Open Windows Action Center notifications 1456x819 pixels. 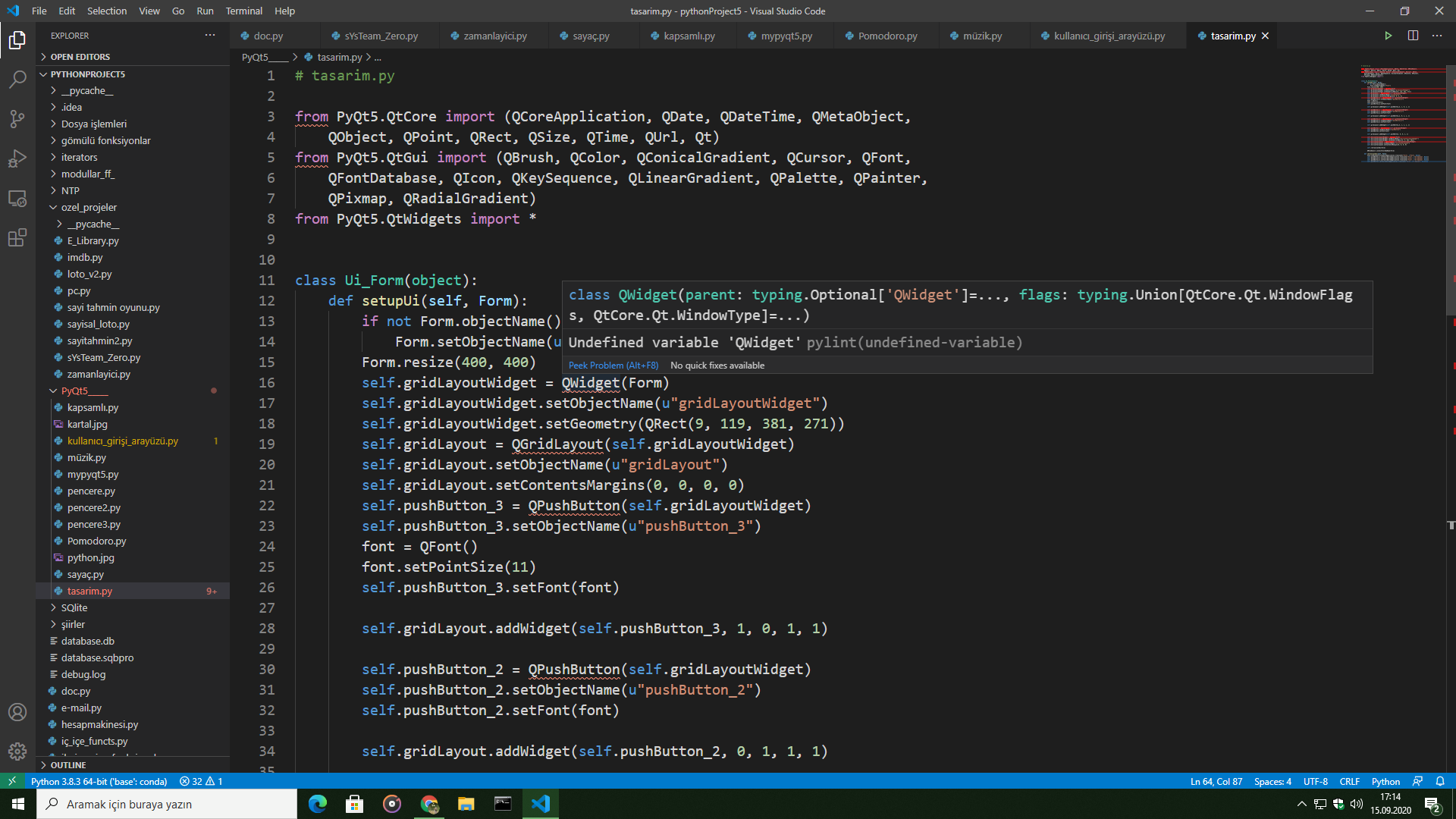[1433, 804]
